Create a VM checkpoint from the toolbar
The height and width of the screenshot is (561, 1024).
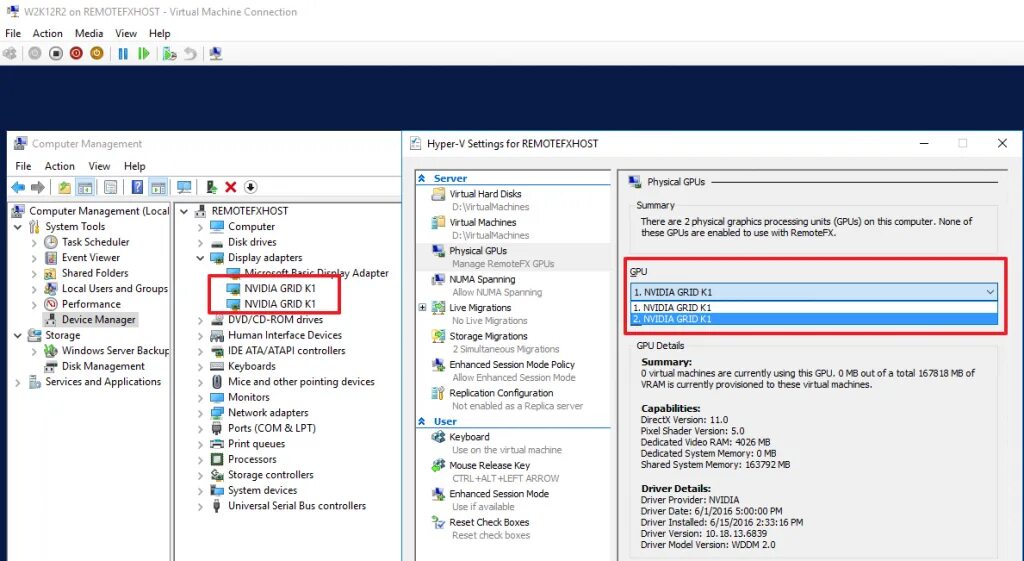(170, 54)
